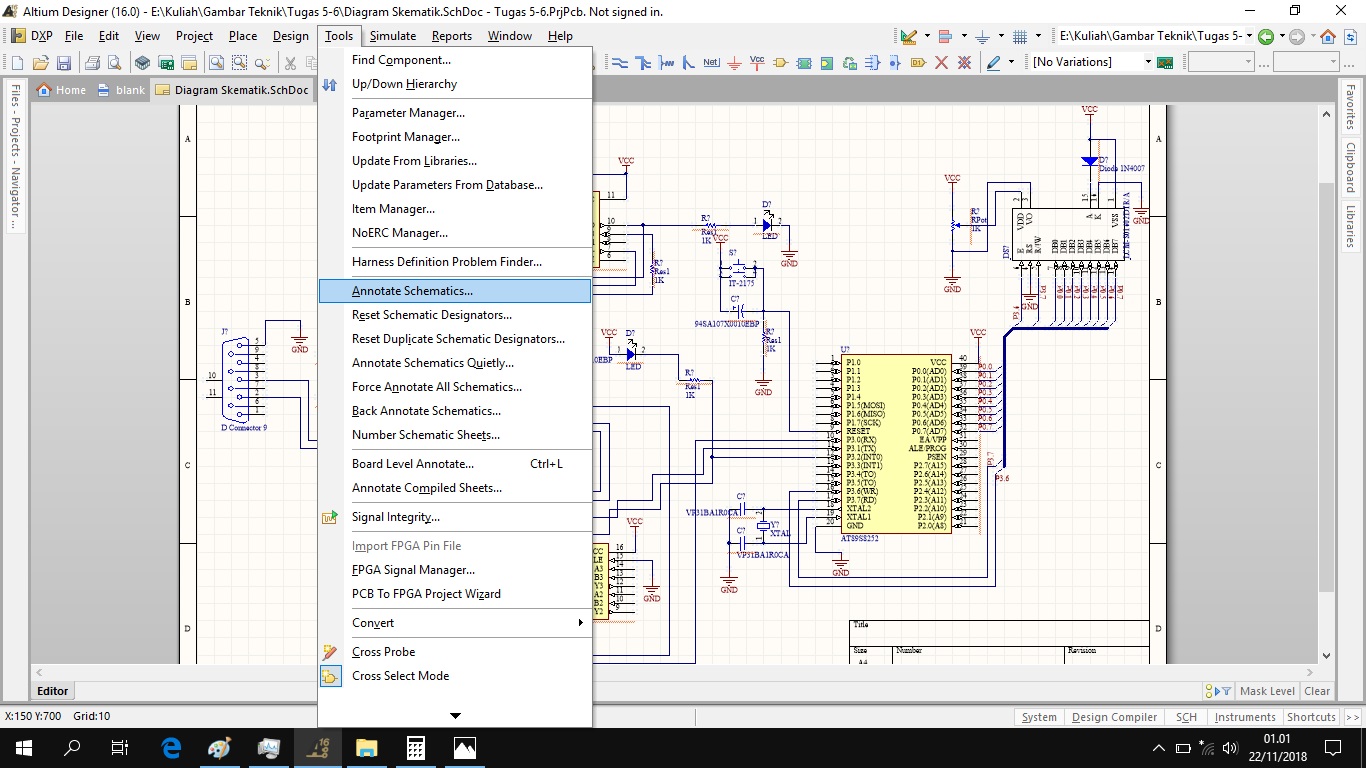This screenshot has height=768, width=1366.
Task: Open the grids dropdown arrow
Action: pos(1038,37)
